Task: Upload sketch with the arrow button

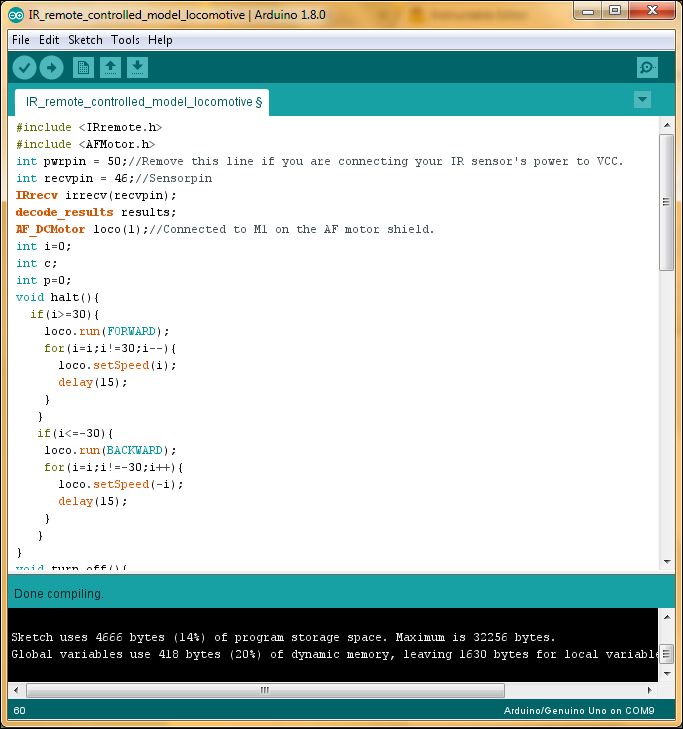Action: [51, 68]
